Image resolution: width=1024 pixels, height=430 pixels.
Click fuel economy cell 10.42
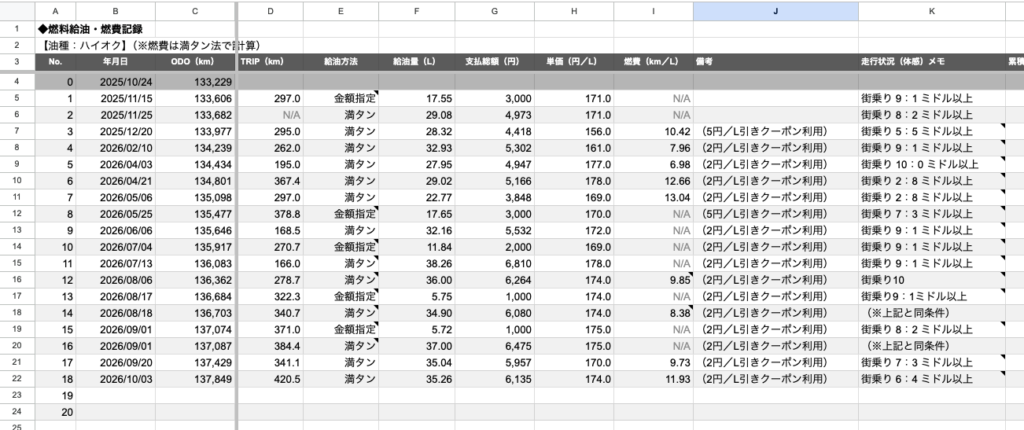(x=654, y=131)
